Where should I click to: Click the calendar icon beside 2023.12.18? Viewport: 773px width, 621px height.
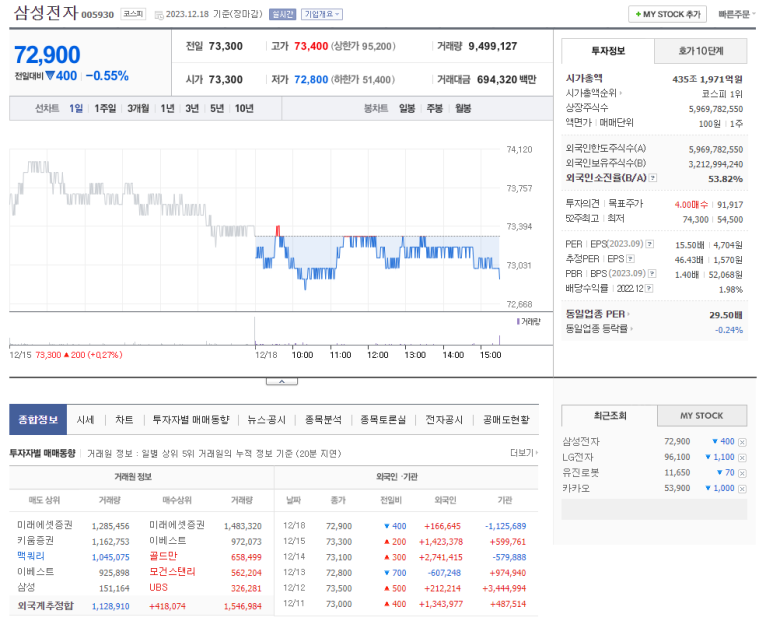coord(159,15)
